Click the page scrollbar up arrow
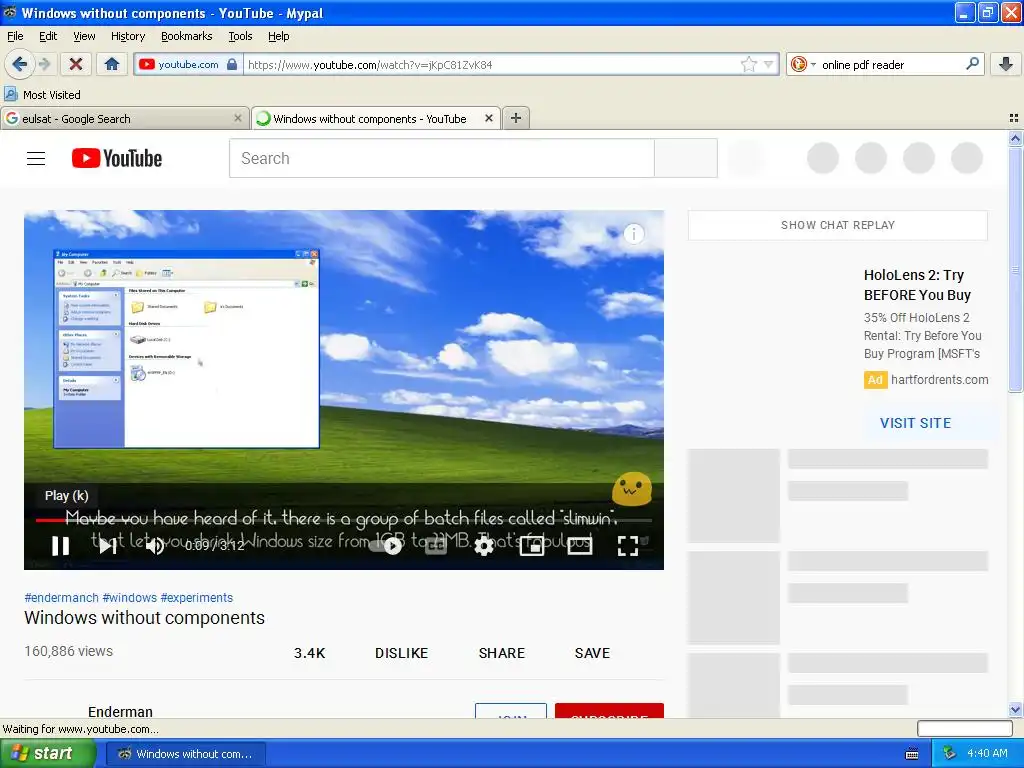The image size is (1024, 768). [x=1015, y=138]
